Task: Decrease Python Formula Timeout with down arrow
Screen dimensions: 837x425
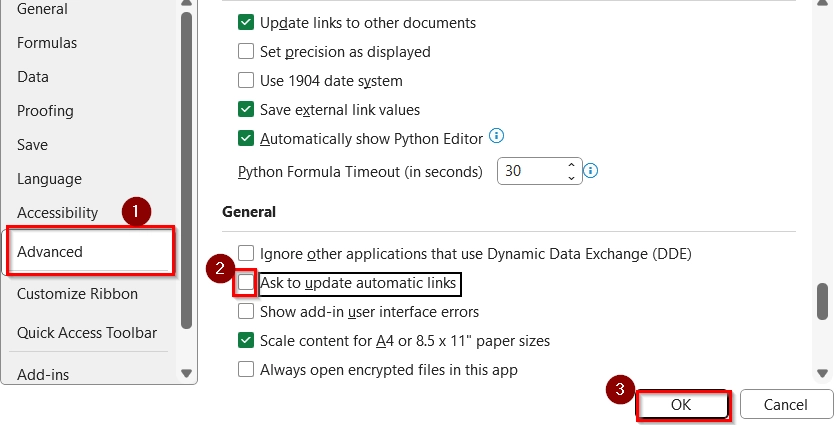Action: click(571, 178)
